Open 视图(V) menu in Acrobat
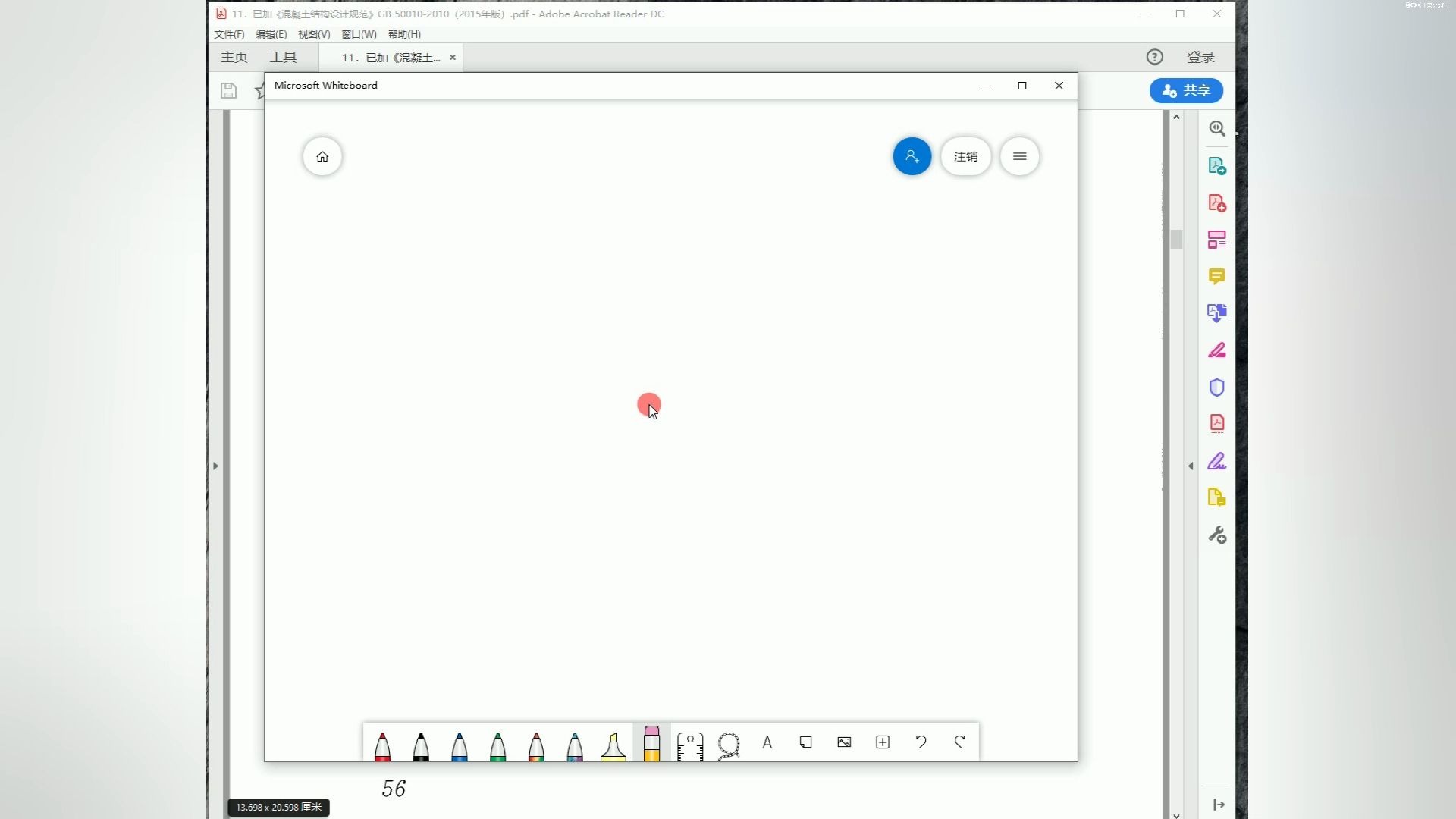1456x819 pixels. pos(314,34)
